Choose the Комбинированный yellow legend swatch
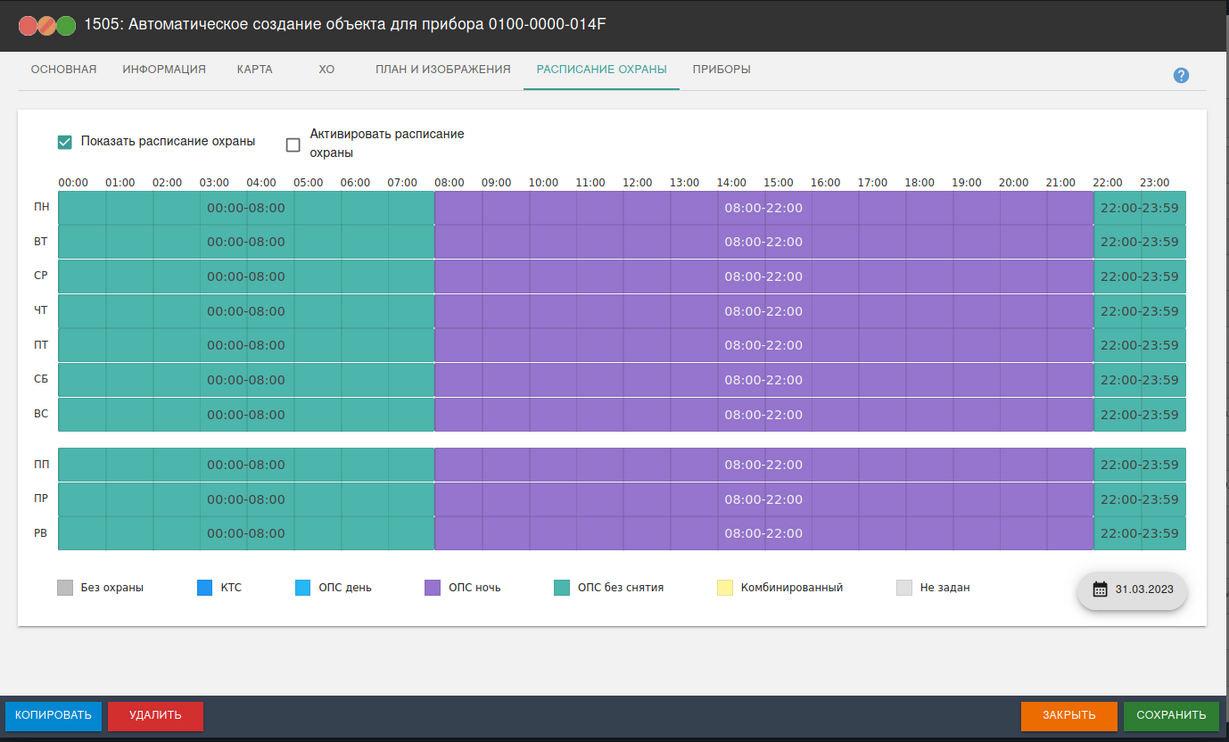This screenshot has width=1229, height=742. (725, 588)
